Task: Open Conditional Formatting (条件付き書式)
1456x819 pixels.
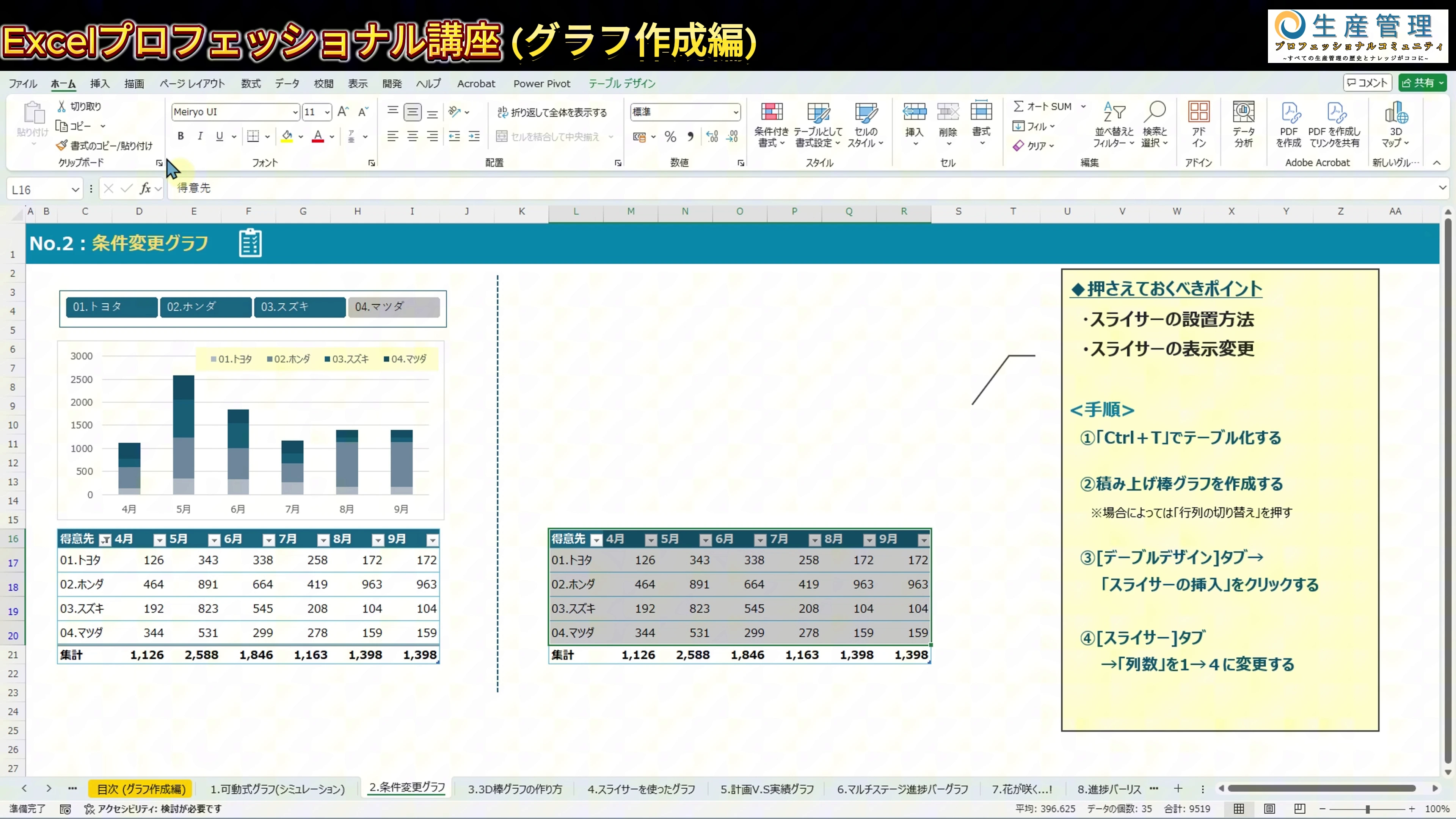Action: (772, 125)
